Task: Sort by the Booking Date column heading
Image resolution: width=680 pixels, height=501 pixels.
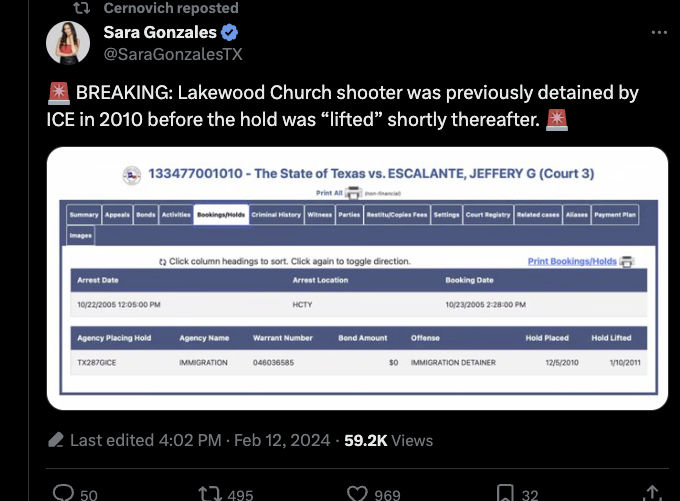Action: [470, 280]
